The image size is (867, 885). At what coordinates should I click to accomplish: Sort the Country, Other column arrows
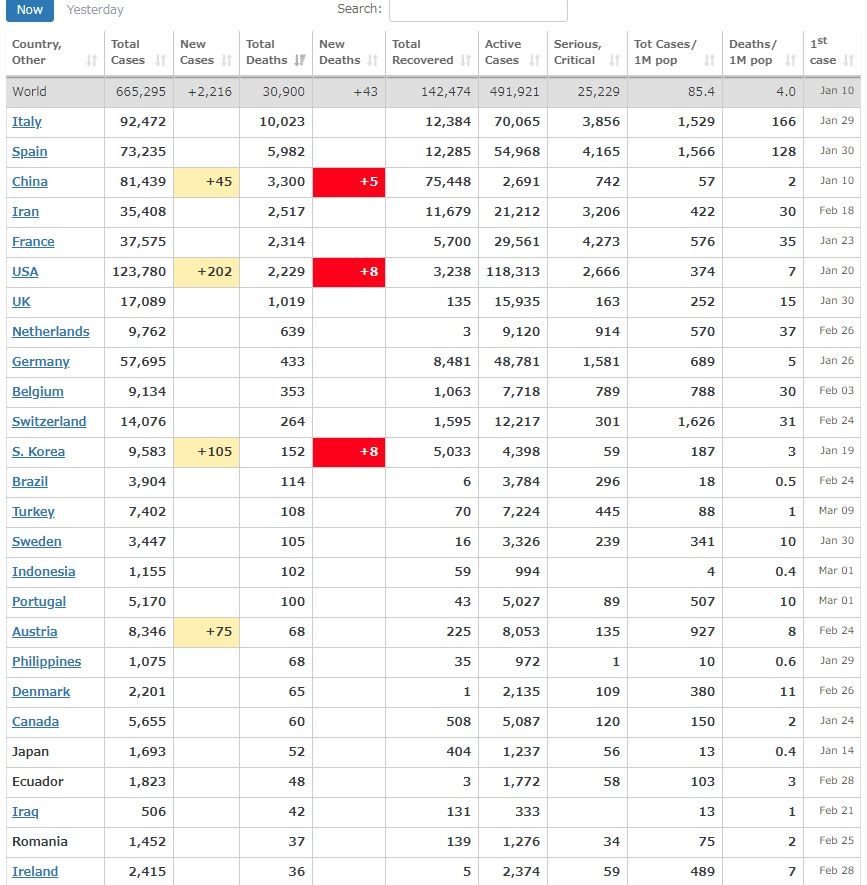[x=91, y=60]
